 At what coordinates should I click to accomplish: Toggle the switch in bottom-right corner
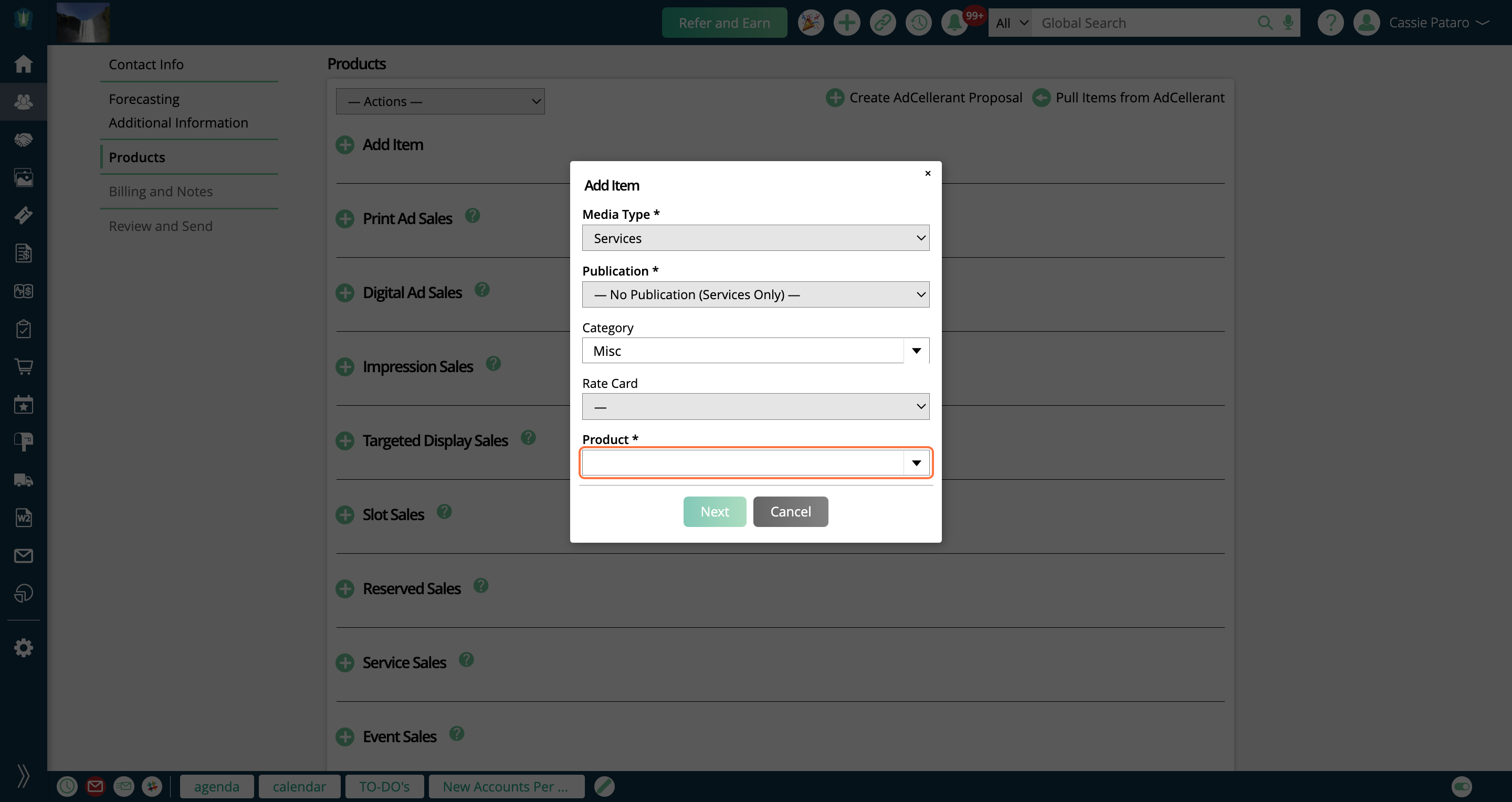pos(1462,786)
